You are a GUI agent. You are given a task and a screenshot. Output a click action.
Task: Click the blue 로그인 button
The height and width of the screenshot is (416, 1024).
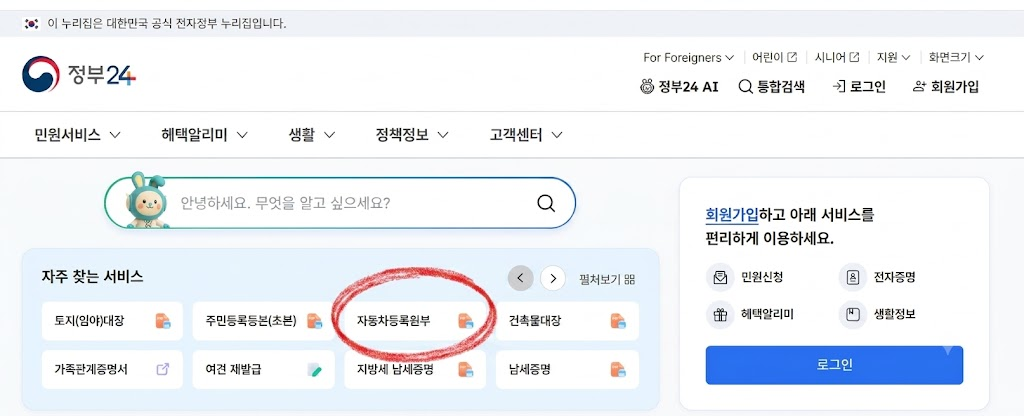(x=834, y=365)
